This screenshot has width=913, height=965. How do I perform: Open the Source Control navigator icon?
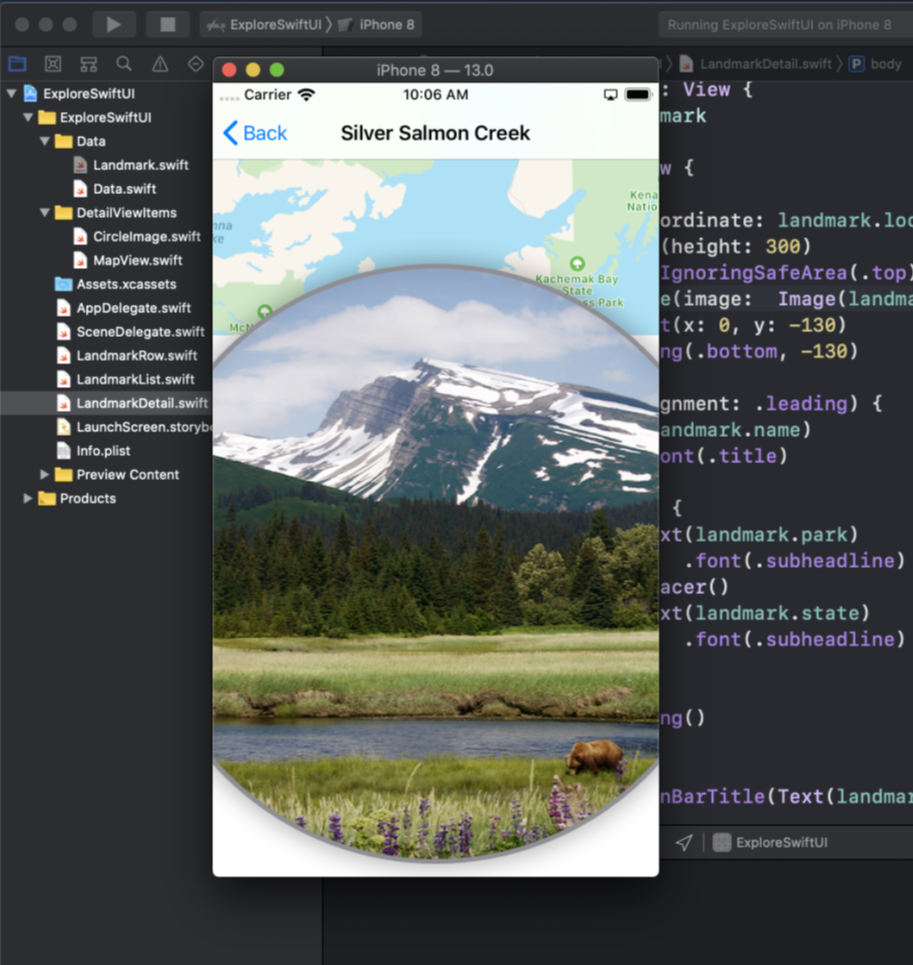click(x=53, y=63)
